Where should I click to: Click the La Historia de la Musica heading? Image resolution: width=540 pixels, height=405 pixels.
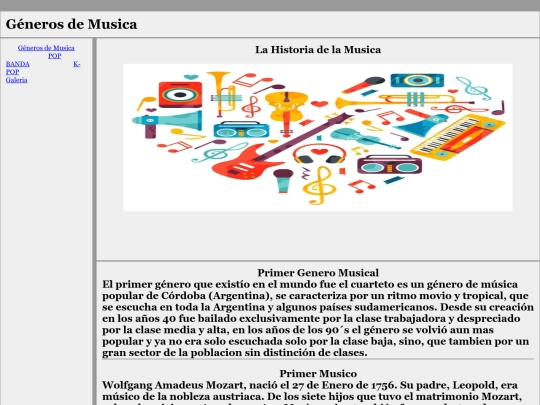[318, 50]
